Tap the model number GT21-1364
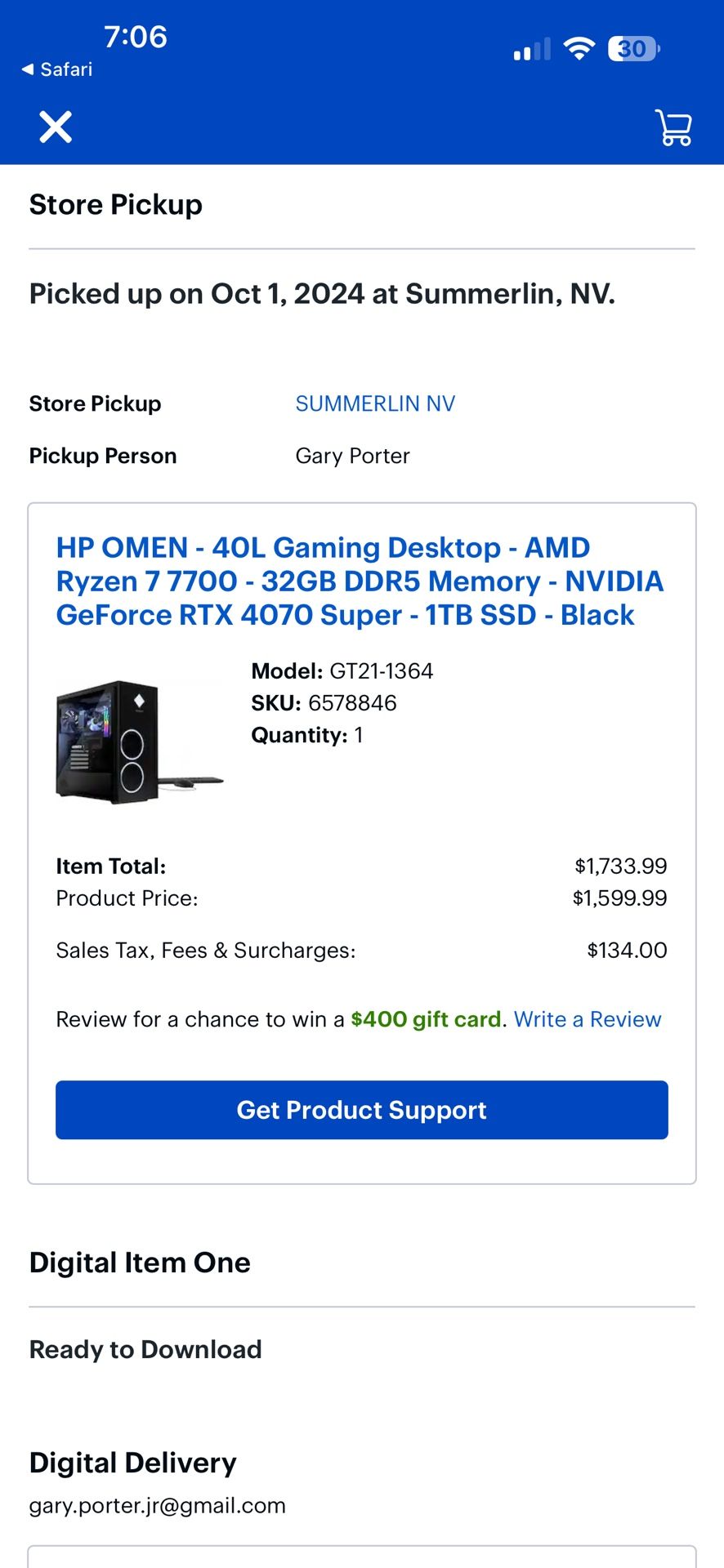Screen dimensions: 724x1568 [381, 671]
